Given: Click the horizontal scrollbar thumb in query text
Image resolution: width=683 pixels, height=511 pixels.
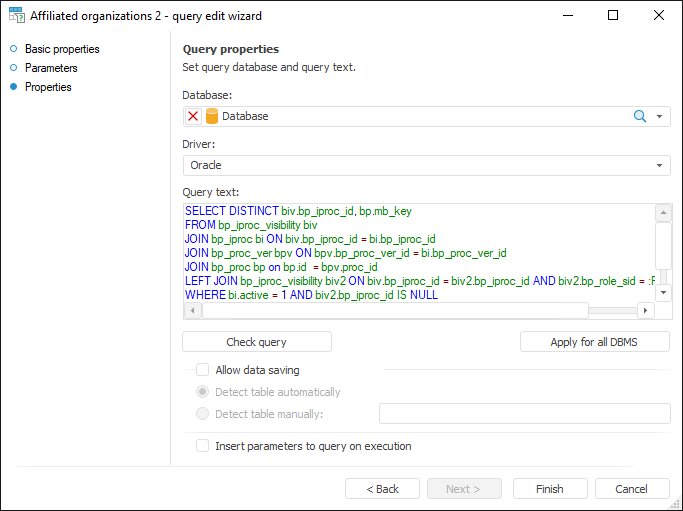Looking at the screenshot, I should point(395,311).
